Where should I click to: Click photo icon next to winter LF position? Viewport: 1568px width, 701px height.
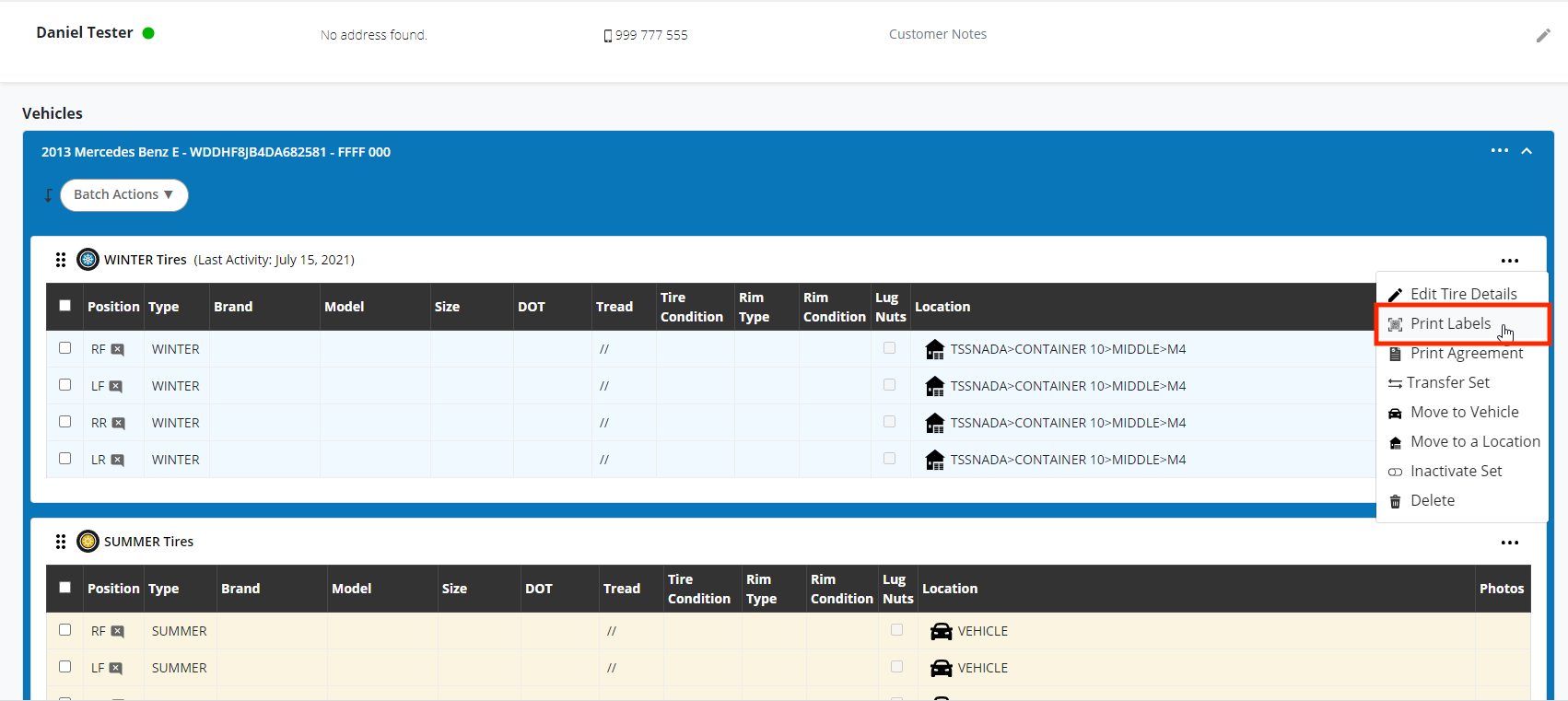pyautogui.click(x=116, y=387)
